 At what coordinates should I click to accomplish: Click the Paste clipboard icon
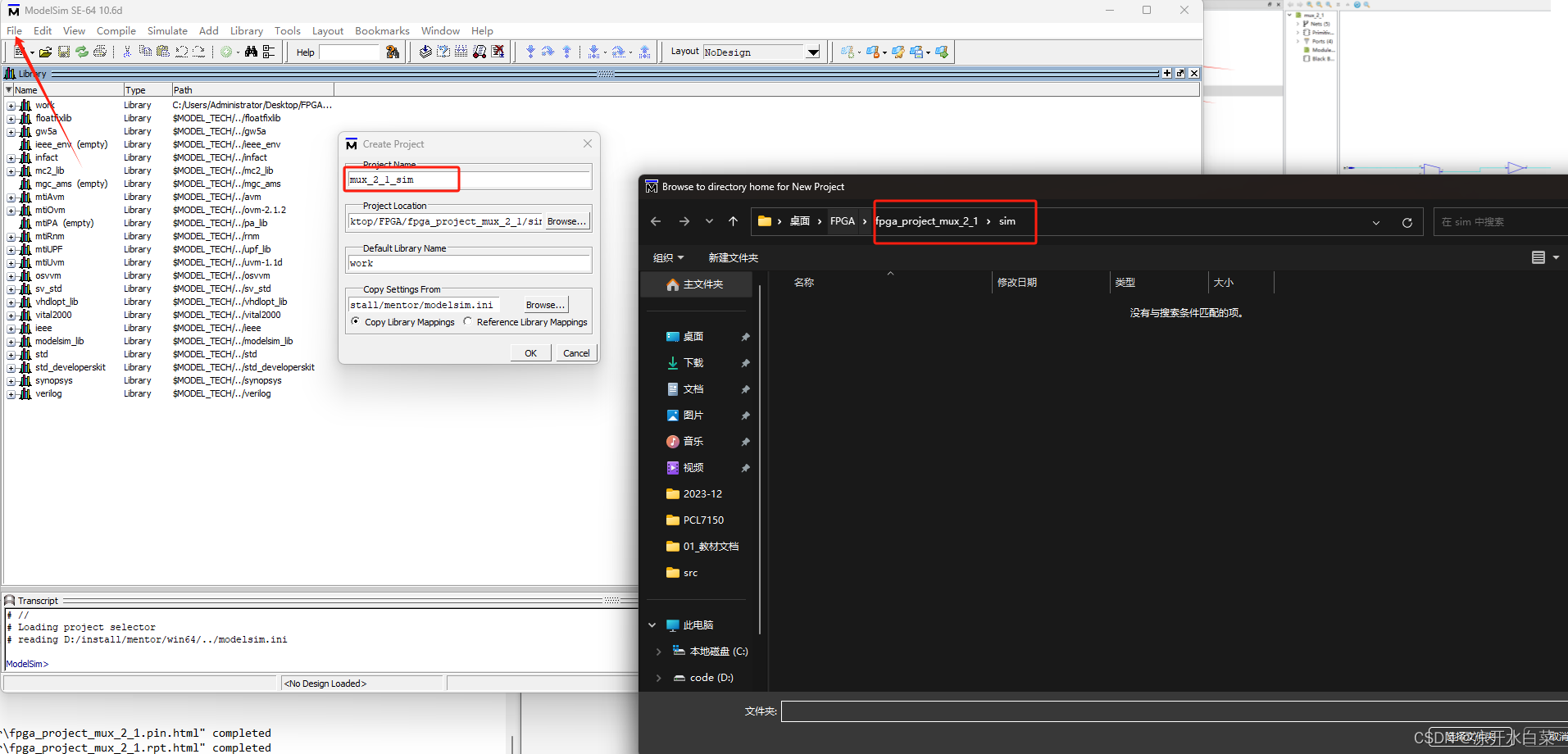(x=163, y=52)
